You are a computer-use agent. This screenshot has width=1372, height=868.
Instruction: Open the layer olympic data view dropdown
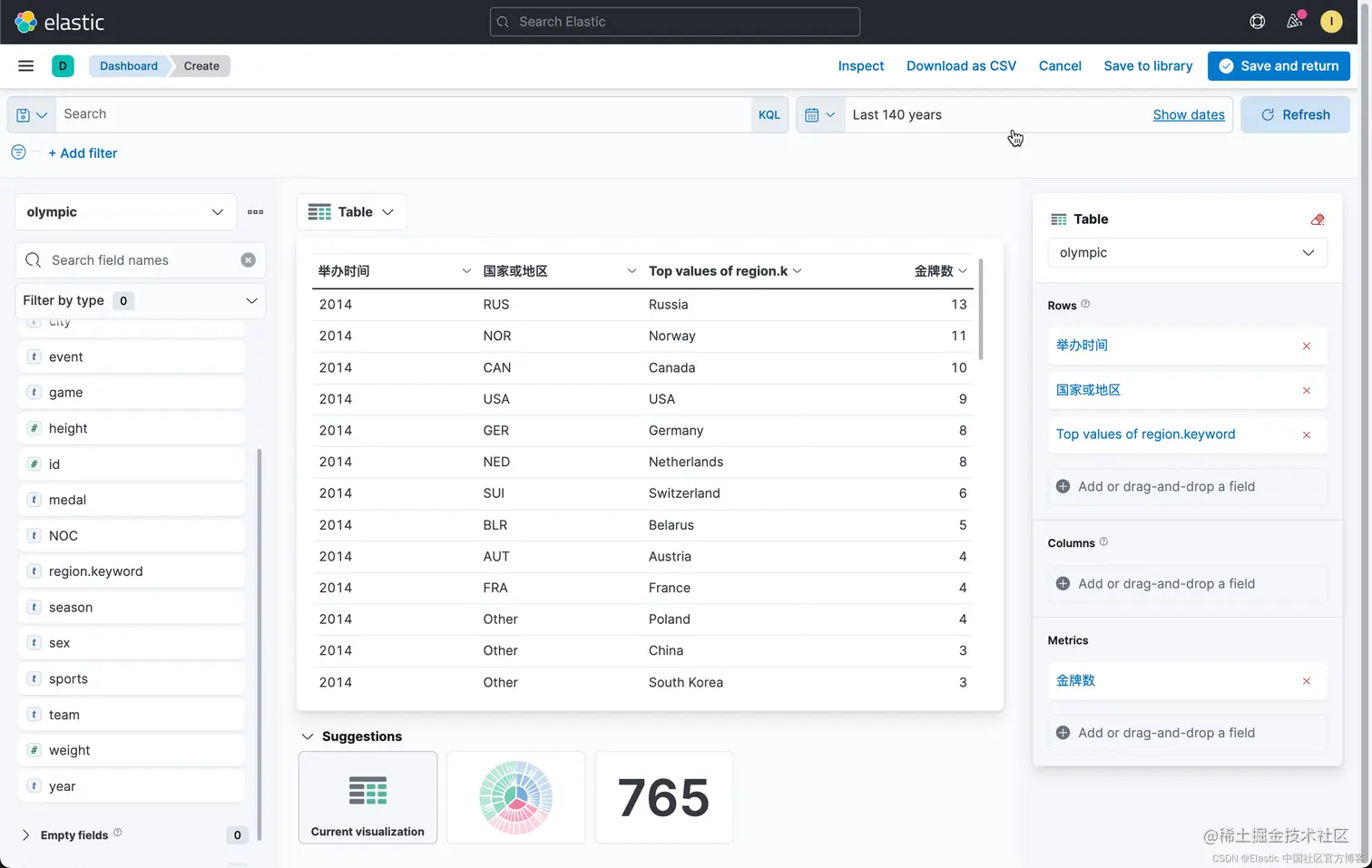(x=1187, y=253)
